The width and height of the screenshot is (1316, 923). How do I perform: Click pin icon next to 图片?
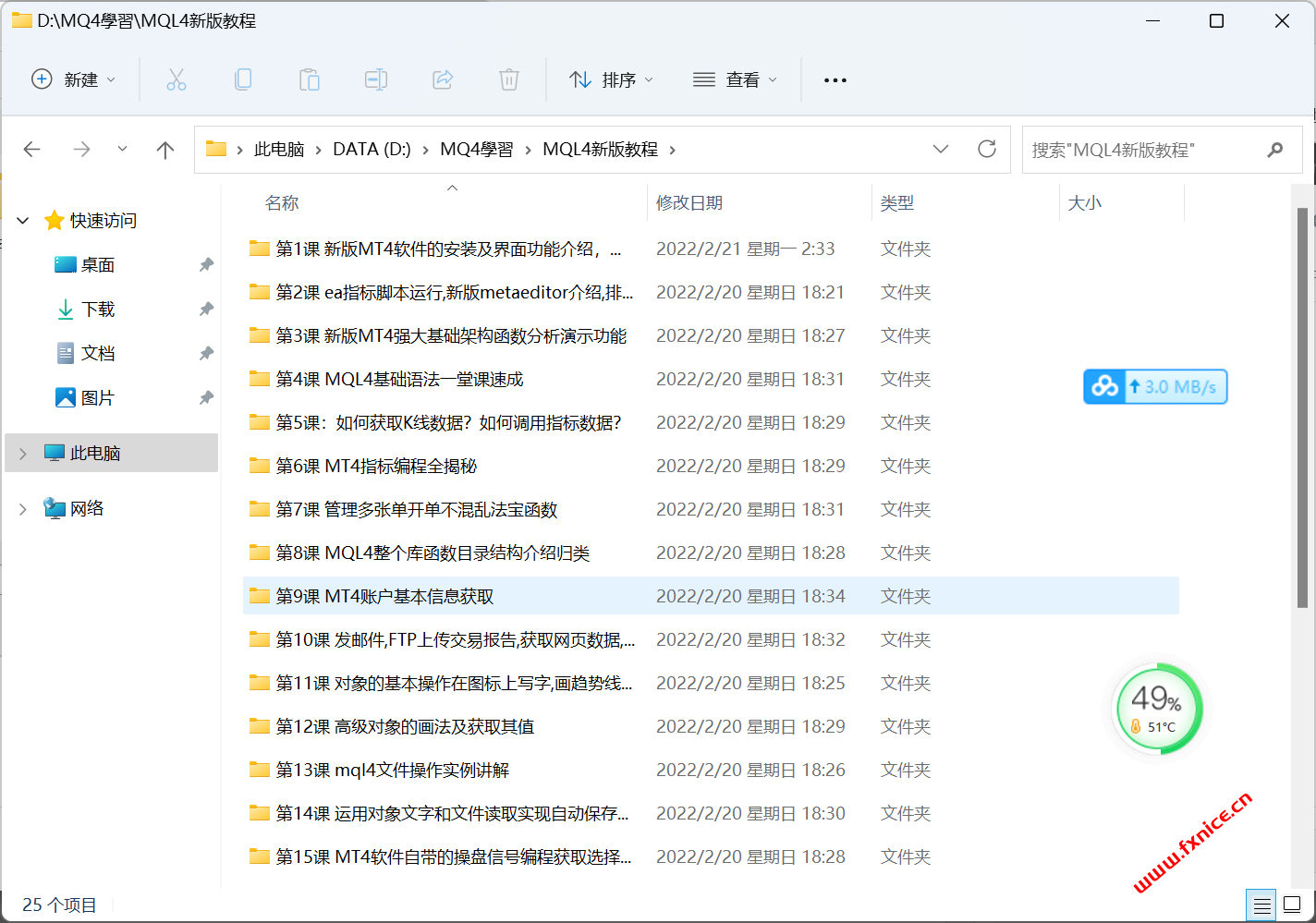click(206, 398)
